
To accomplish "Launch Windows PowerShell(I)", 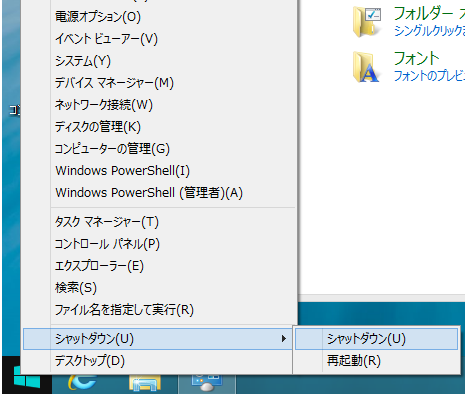I will point(159,171).
